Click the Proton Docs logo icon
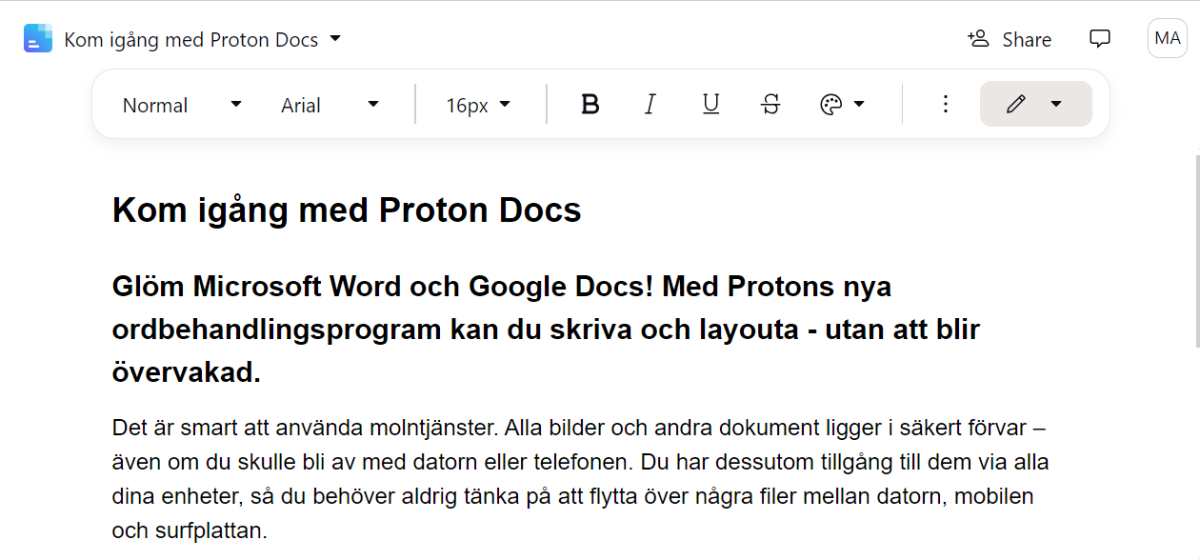This screenshot has height=560, width=1200. [38, 39]
